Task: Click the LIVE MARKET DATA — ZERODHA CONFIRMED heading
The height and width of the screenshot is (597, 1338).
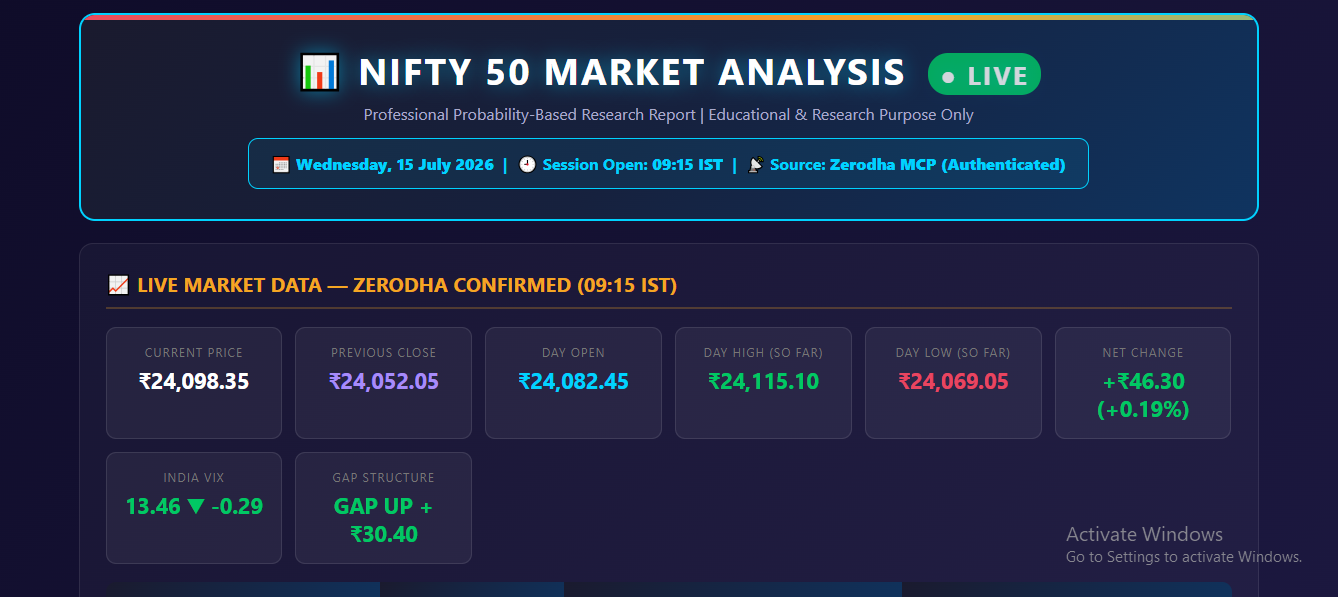Action: coord(407,286)
